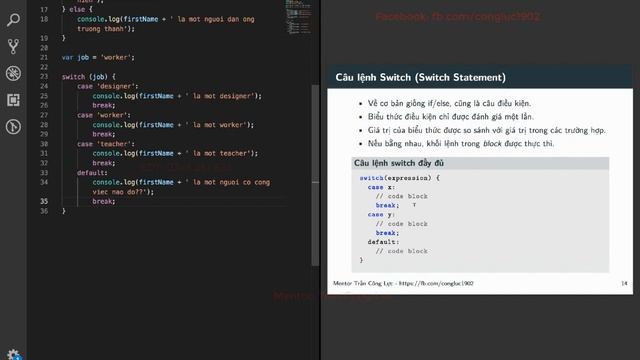Click the bullet 'Nếu bằng nhau, khối lệnh'

(461, 144)
